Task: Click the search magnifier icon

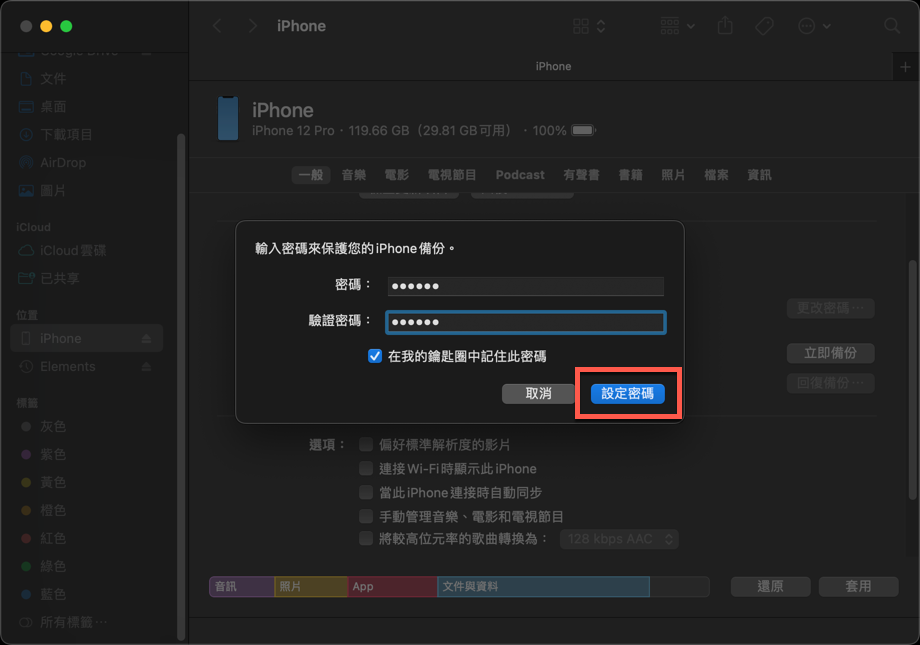Action: point(892,26)
